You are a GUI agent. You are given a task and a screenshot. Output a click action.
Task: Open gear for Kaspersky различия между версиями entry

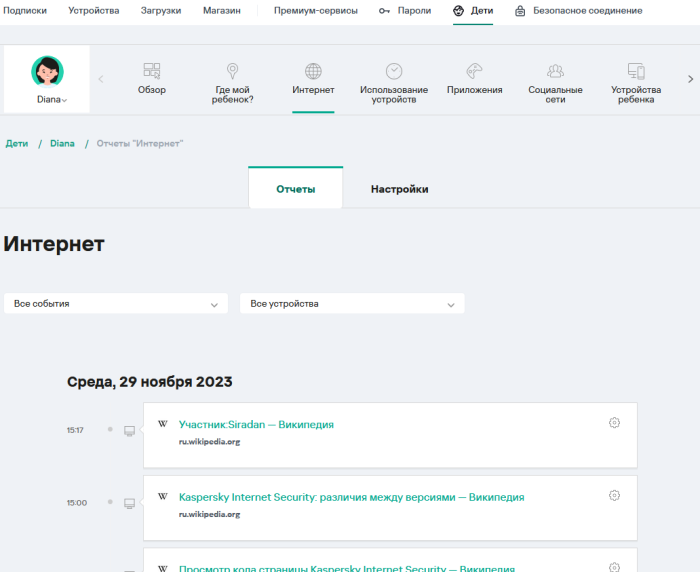tap(614, 495)
